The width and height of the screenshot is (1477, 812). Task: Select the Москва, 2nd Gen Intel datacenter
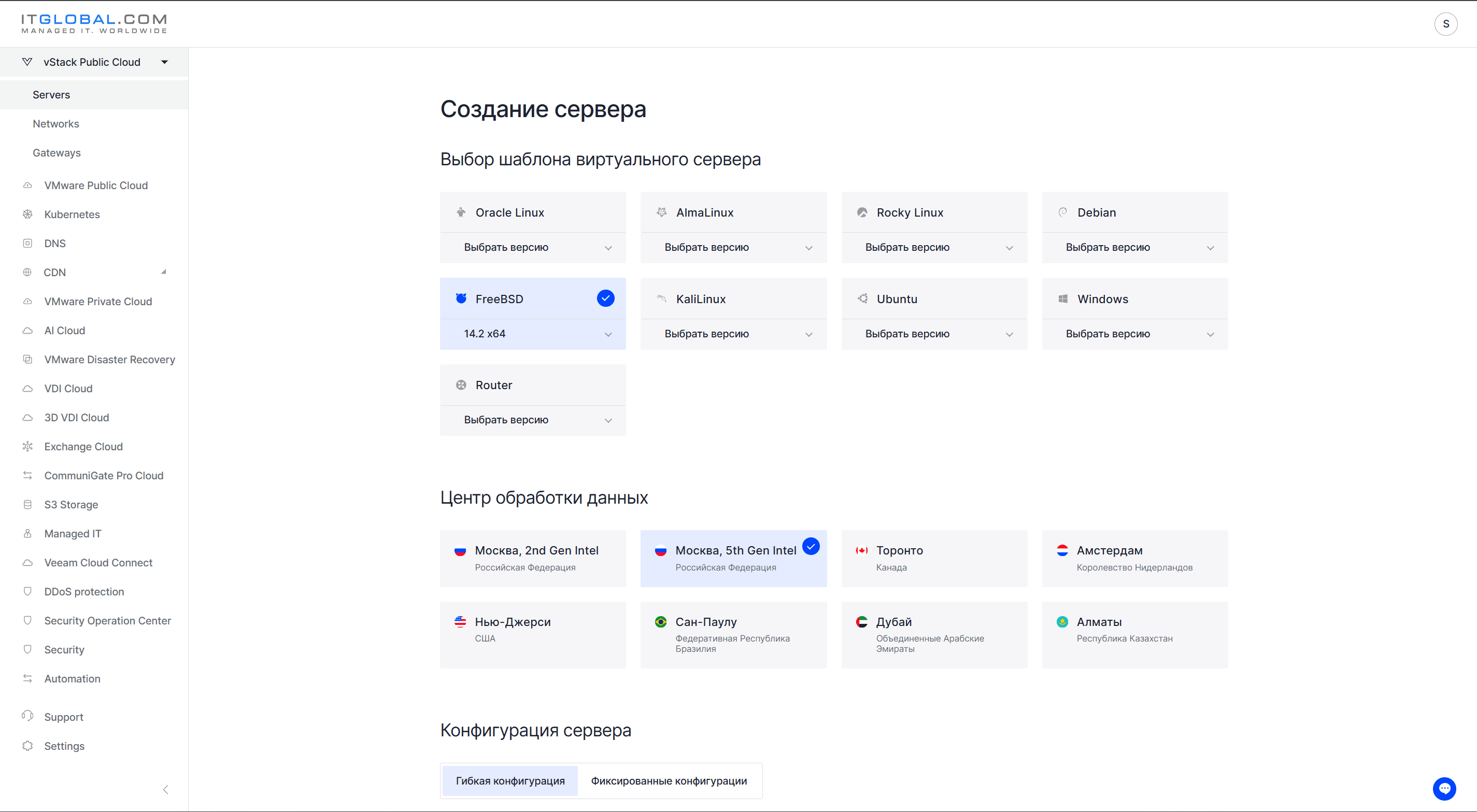click(533, 558)
